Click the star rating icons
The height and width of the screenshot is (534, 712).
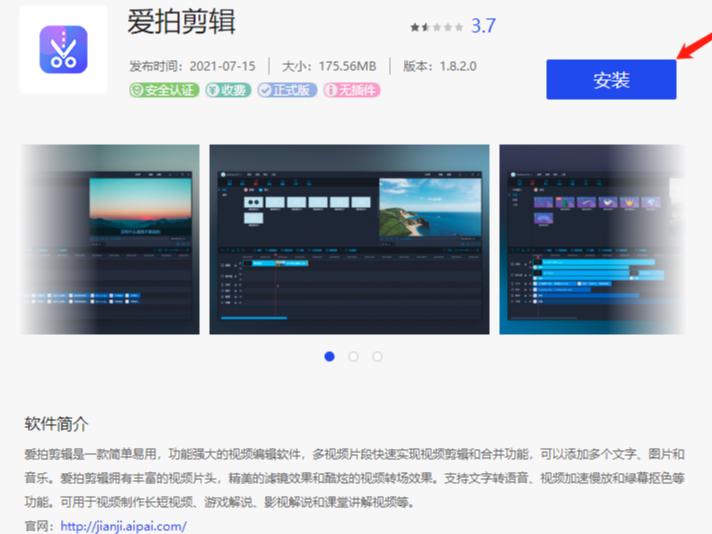click(x=436, y=27)
